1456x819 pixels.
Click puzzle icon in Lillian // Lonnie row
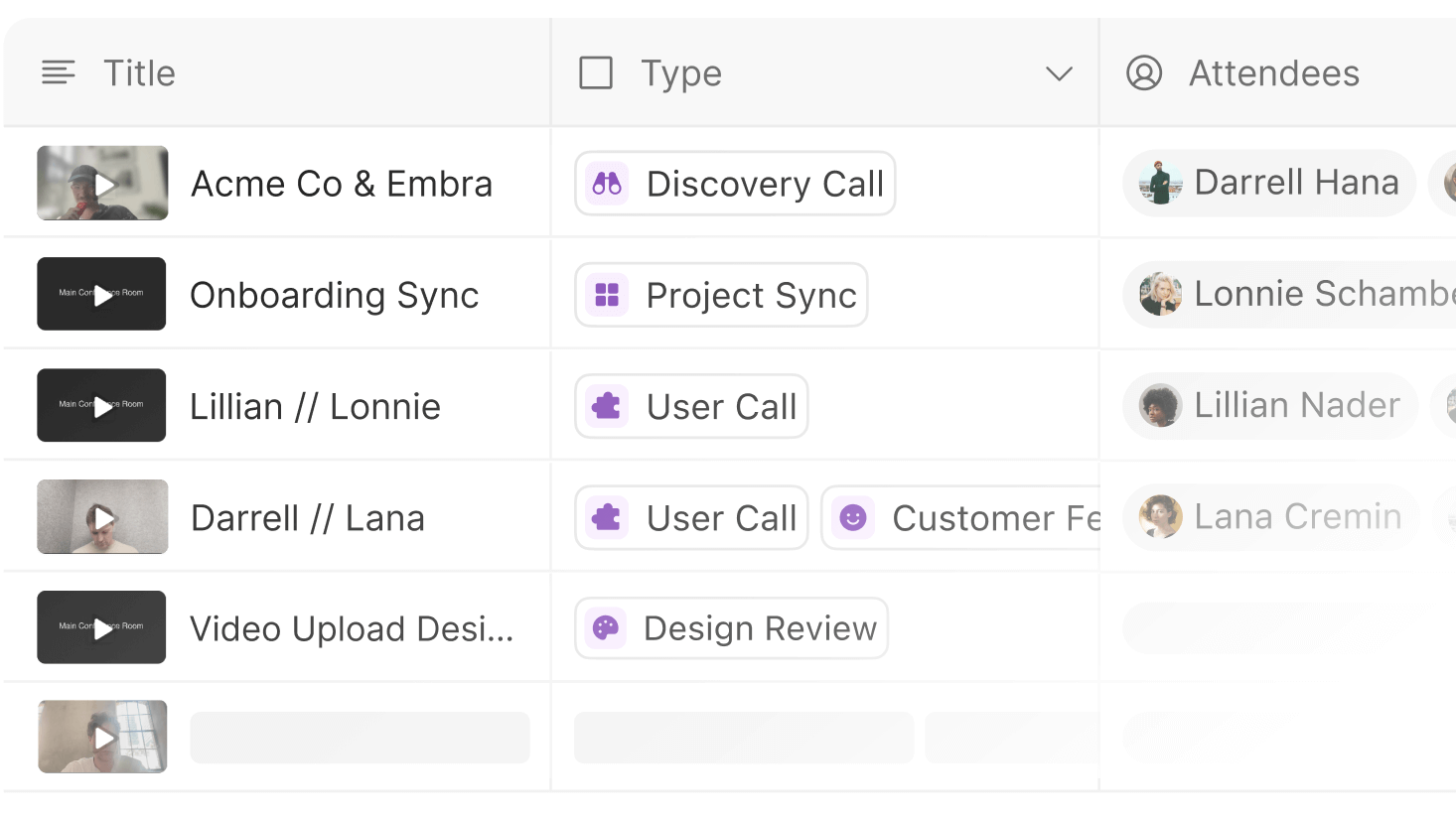pyautogui.click(x=607, y=406)
